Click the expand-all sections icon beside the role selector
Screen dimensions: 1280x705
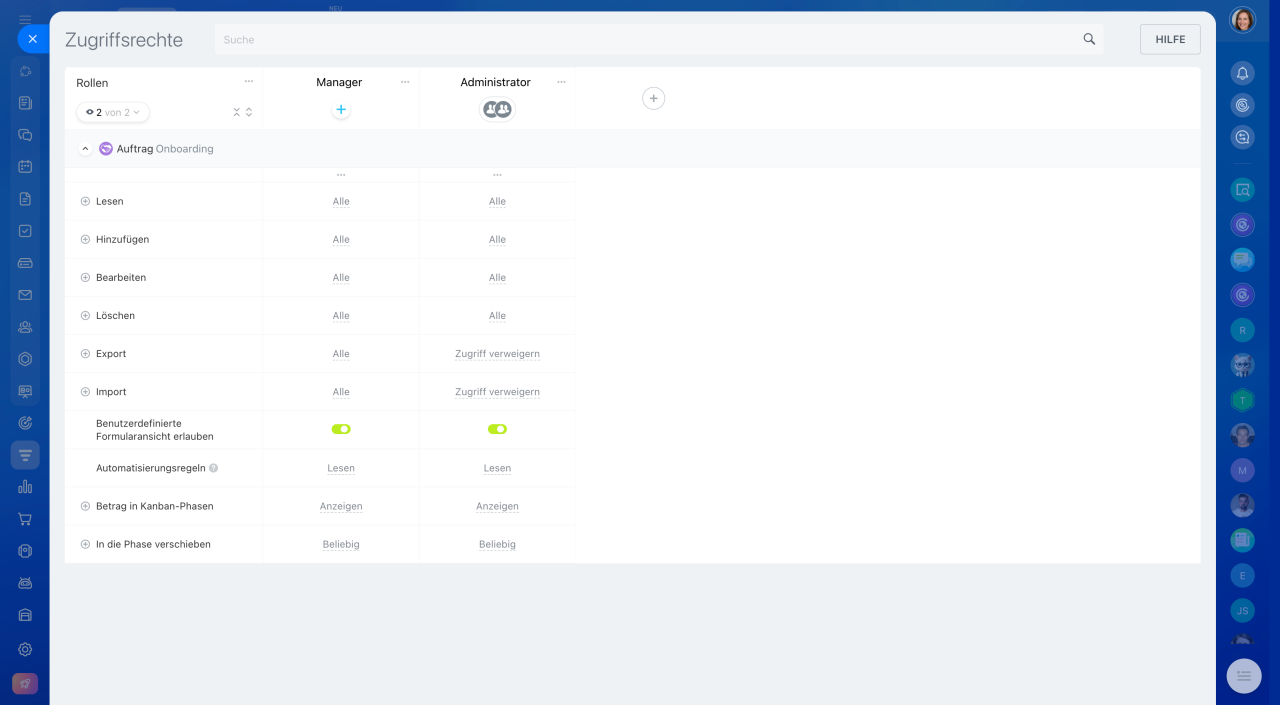pos(249,112)
